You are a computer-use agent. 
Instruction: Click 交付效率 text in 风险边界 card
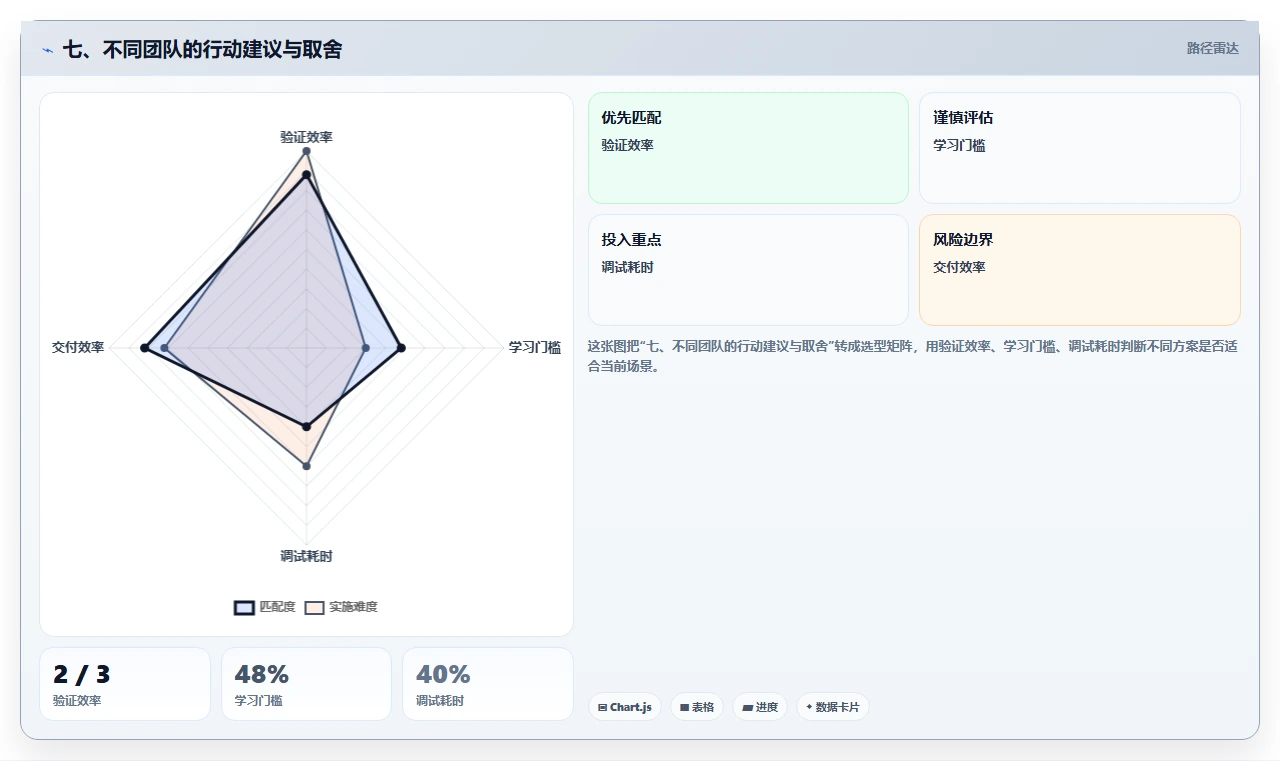(x=959, y=267)
